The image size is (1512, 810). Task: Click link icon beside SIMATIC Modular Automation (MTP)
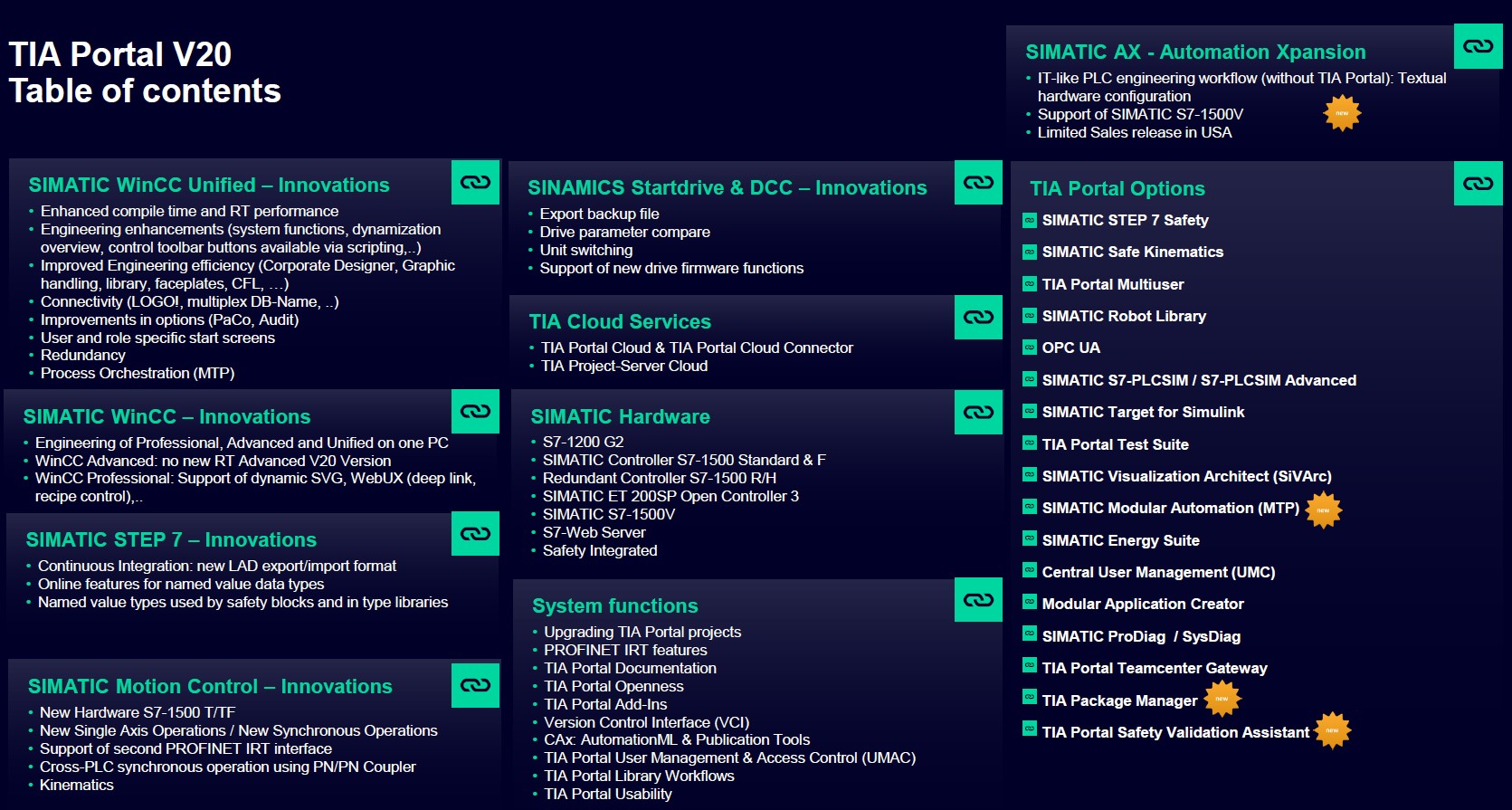coord(1030,506)
